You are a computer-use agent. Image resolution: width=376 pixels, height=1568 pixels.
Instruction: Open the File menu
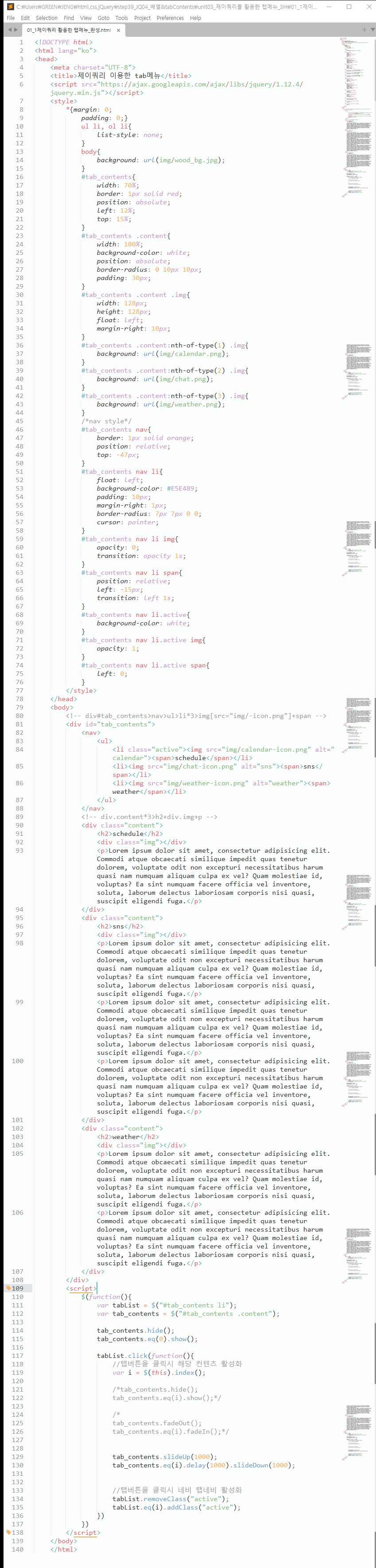tap(10, 18)
